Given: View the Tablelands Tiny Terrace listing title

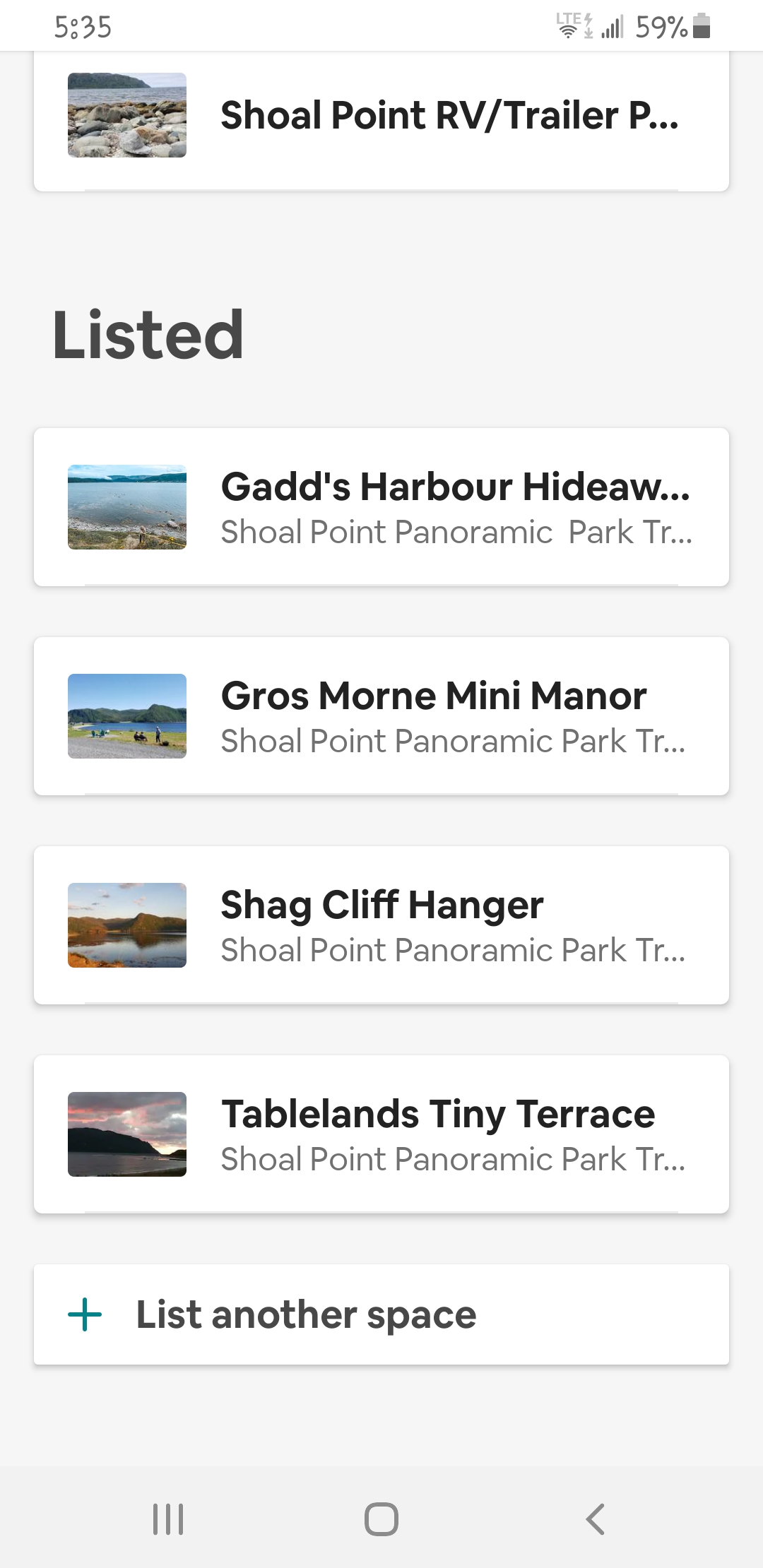Looking at the screenshot, I should click(x=438, y=1114).
